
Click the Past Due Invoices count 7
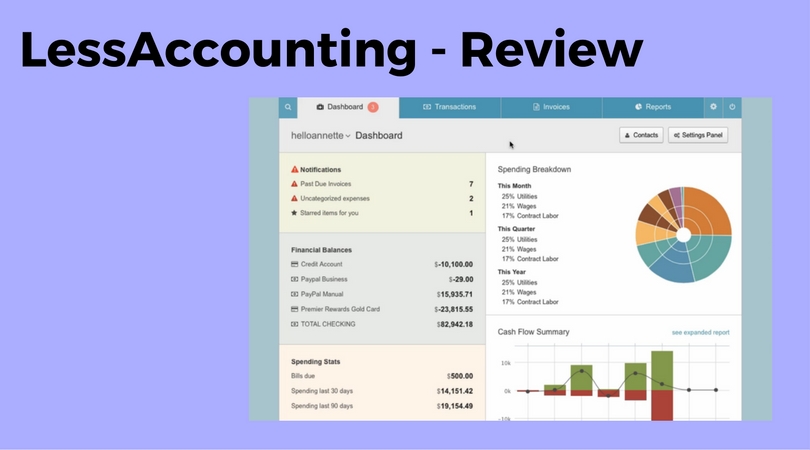coord(471,184)
